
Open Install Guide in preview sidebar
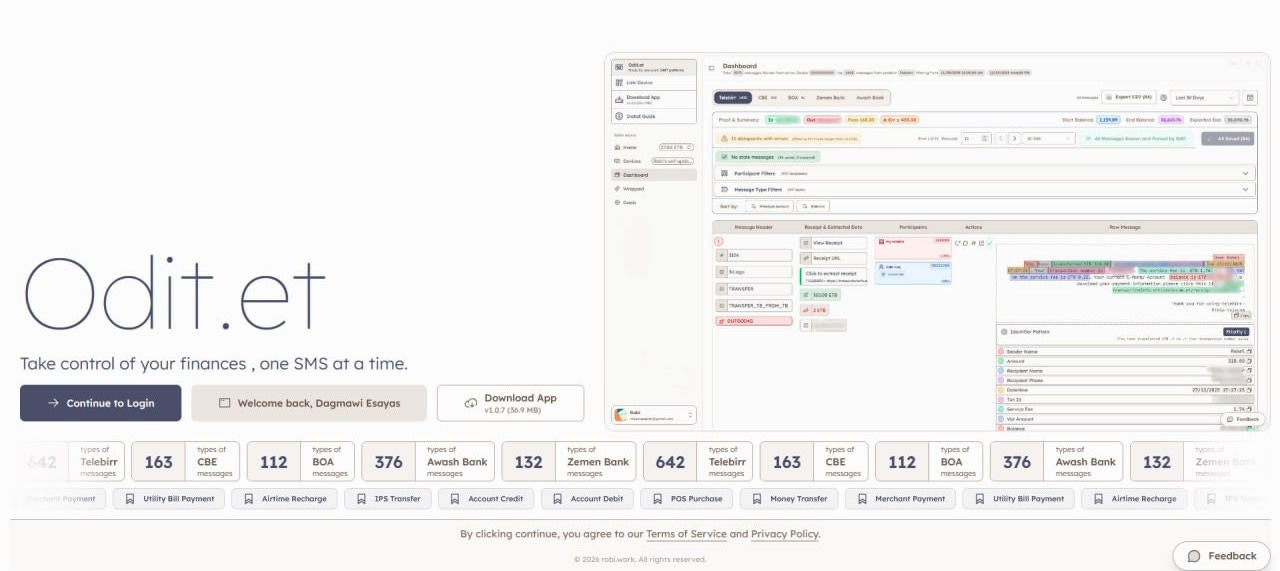coord(654,116)
